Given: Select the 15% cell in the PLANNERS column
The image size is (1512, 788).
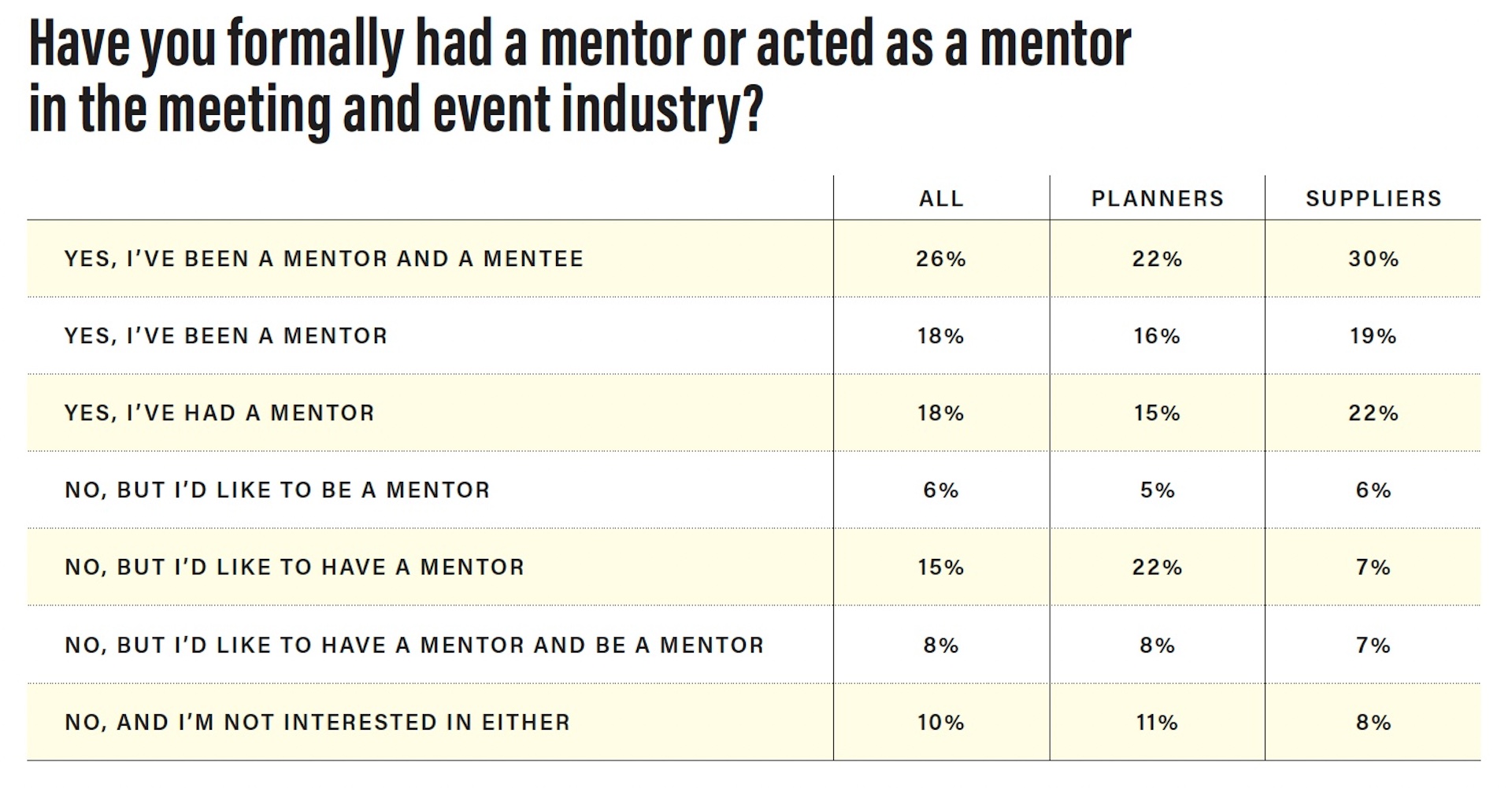Looking at the screenshot, I should [x=1157, y=413].
